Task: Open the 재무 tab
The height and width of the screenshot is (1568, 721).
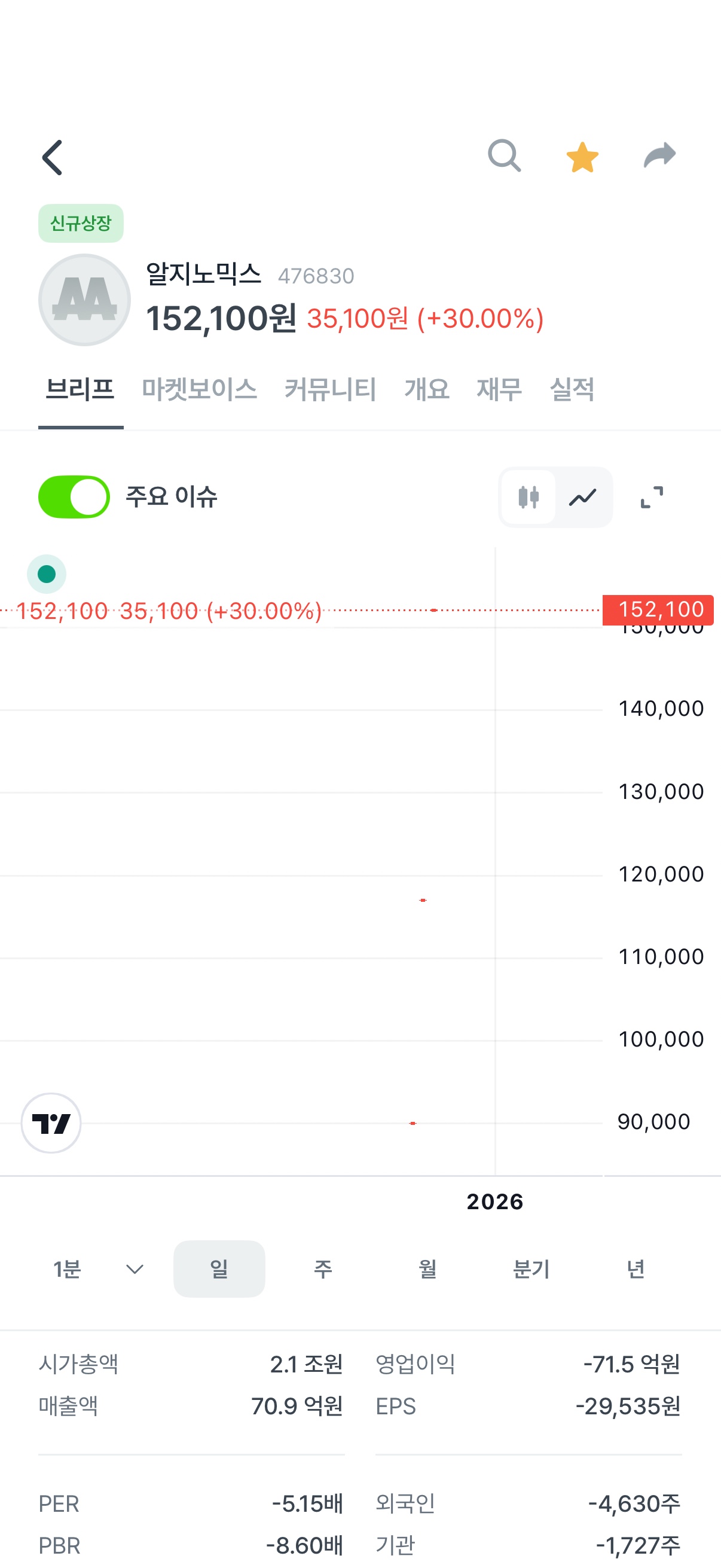Action: 500,389
